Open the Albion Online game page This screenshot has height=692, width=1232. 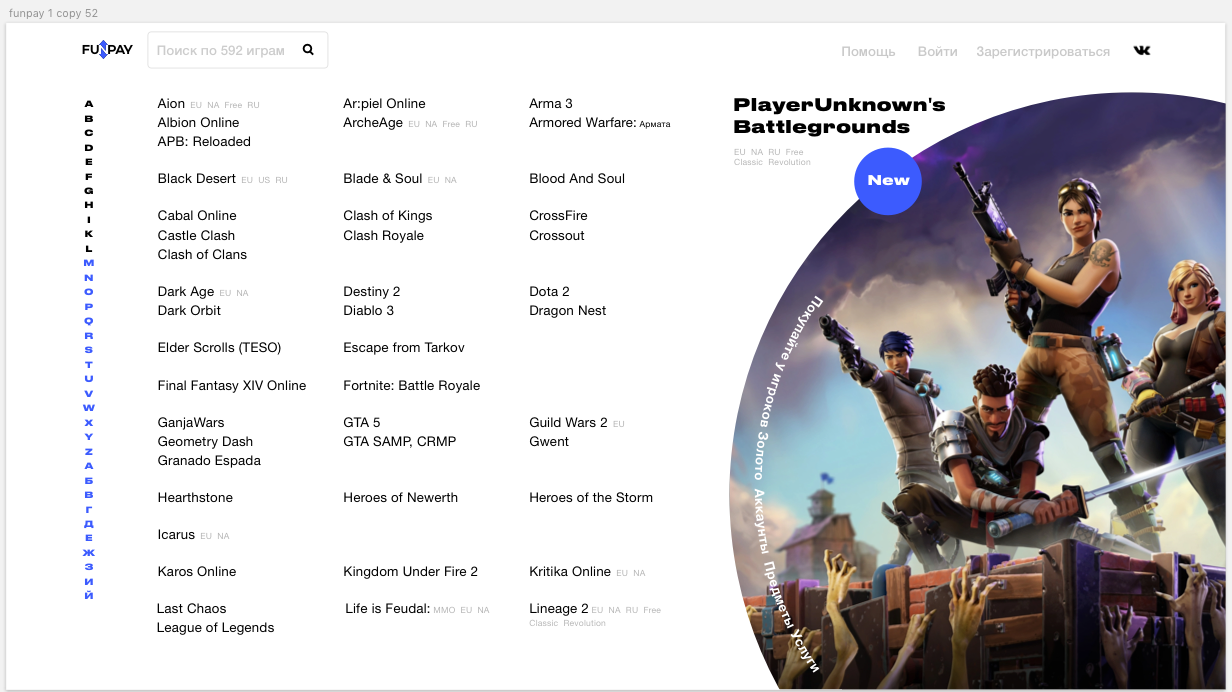pyautogui.click(x=198, y=123)
